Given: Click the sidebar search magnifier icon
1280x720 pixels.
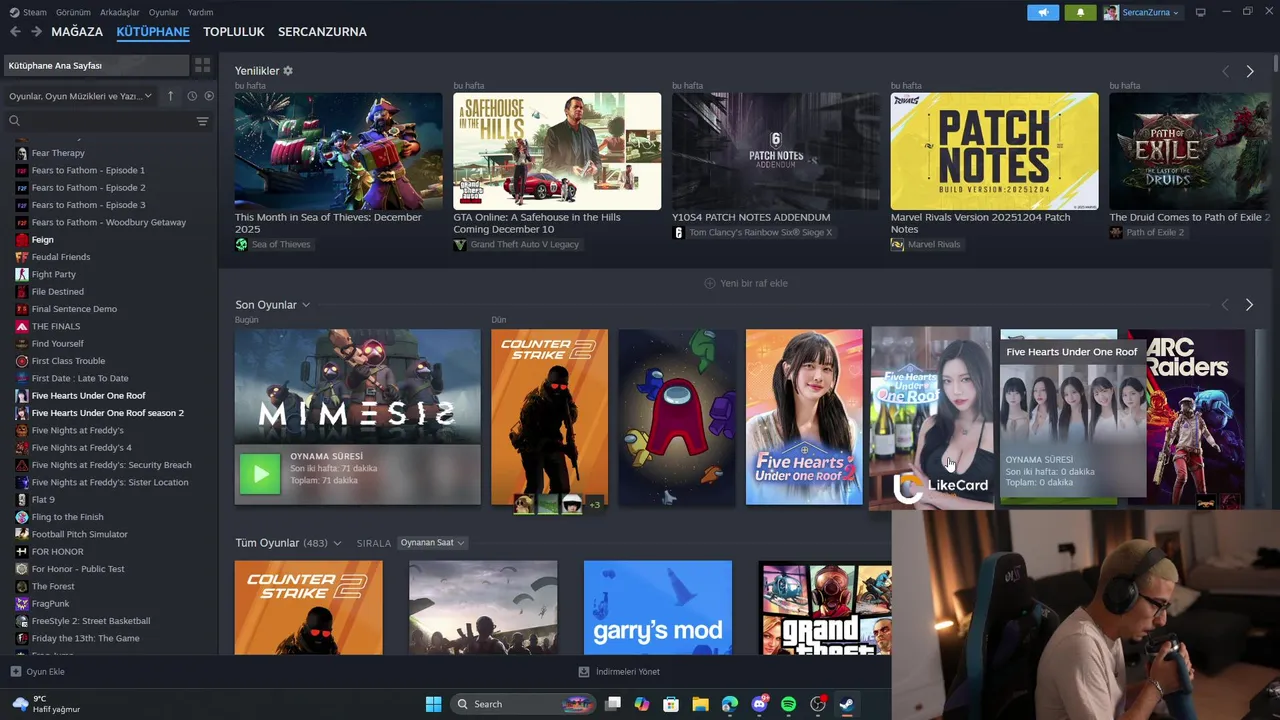Looking at the screenshot, I should click(14, 121).
